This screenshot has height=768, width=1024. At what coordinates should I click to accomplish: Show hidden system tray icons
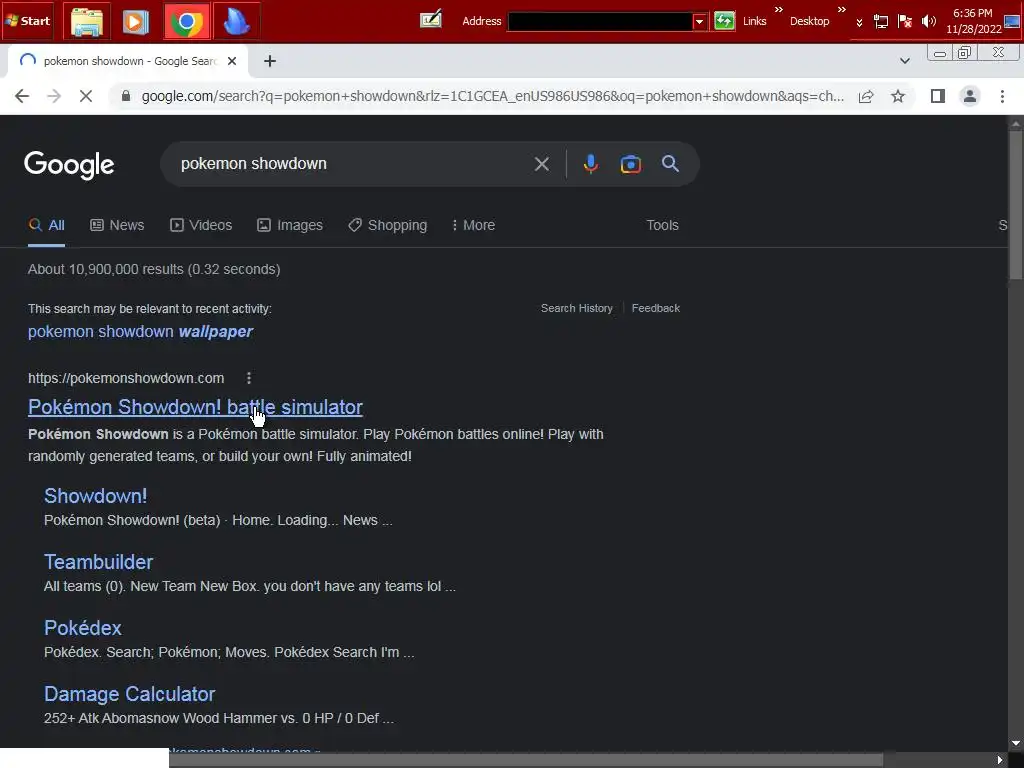pyautogui.click(x=859, y=22)
